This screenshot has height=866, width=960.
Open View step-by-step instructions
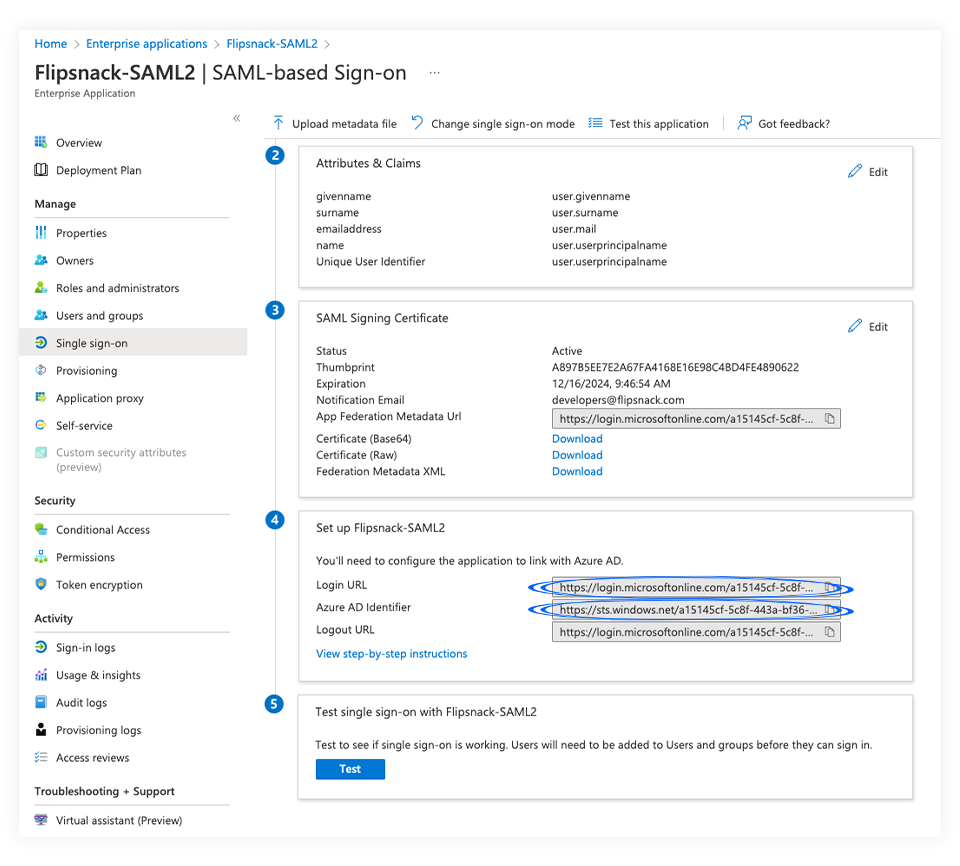[391, 653]
